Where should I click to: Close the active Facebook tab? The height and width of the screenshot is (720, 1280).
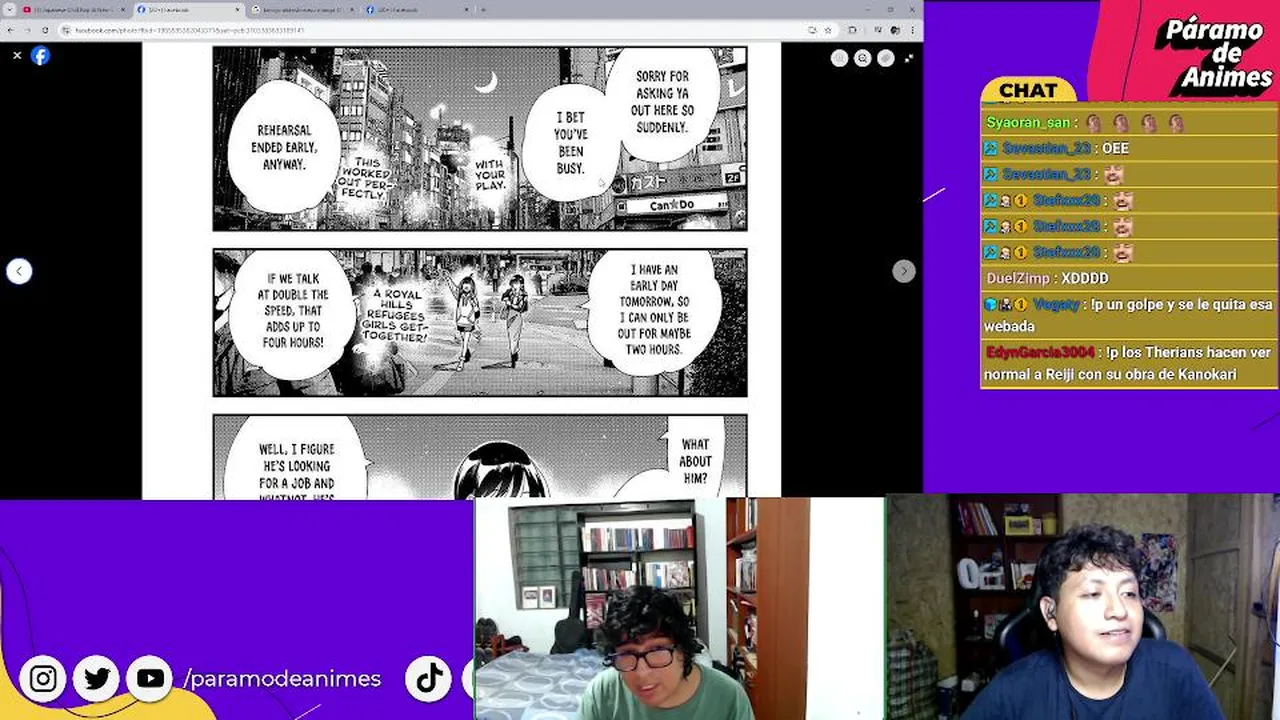pyautogui.click(x=238, y=9)
